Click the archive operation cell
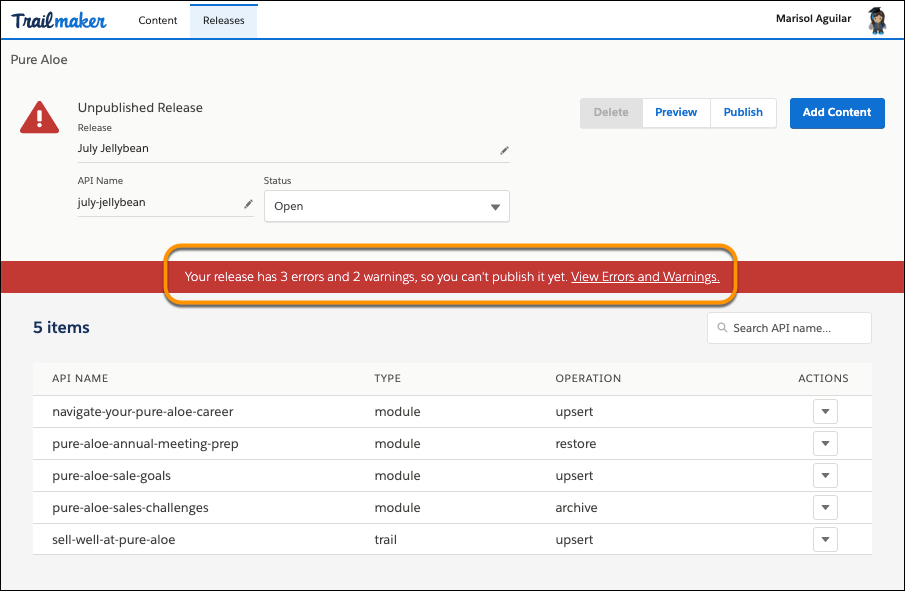This screenshot has height=591, width=905. [x=576, y=508]
